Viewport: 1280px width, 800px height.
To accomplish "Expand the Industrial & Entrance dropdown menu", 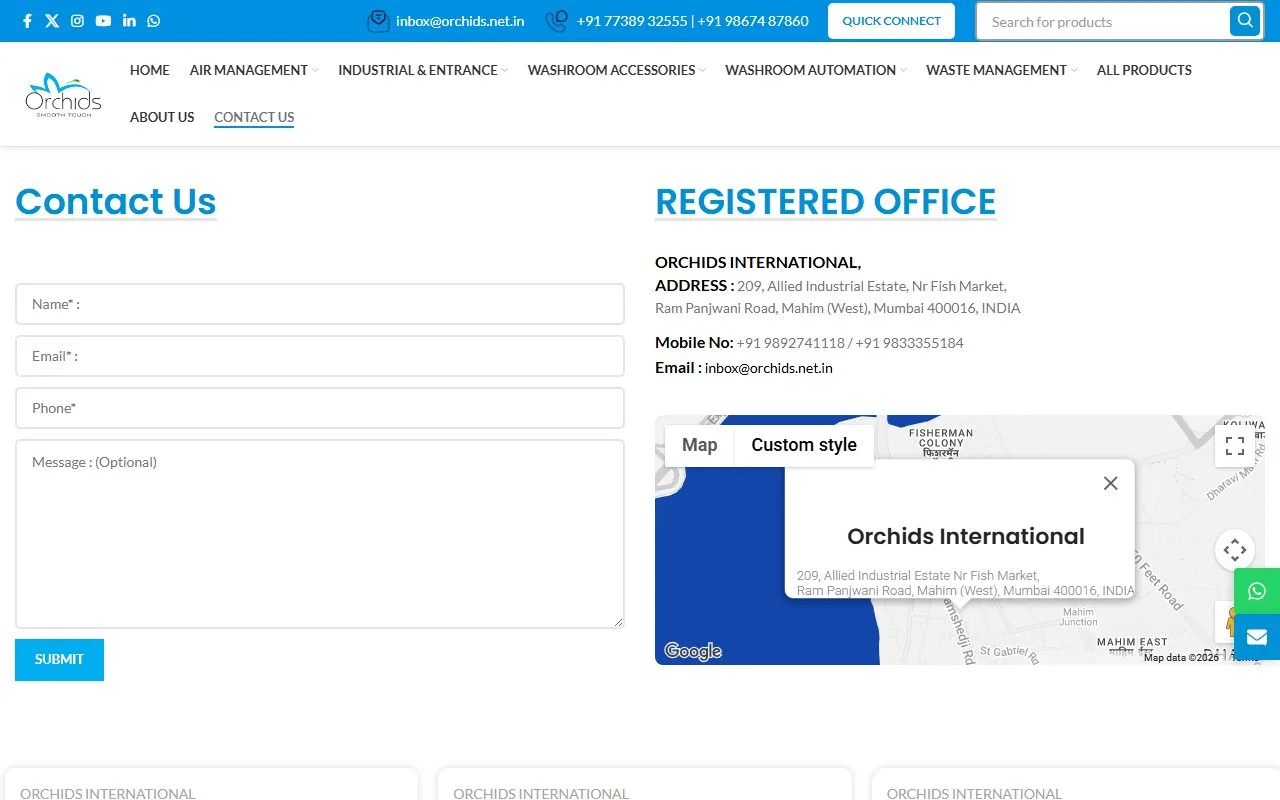I will [423, 70].
